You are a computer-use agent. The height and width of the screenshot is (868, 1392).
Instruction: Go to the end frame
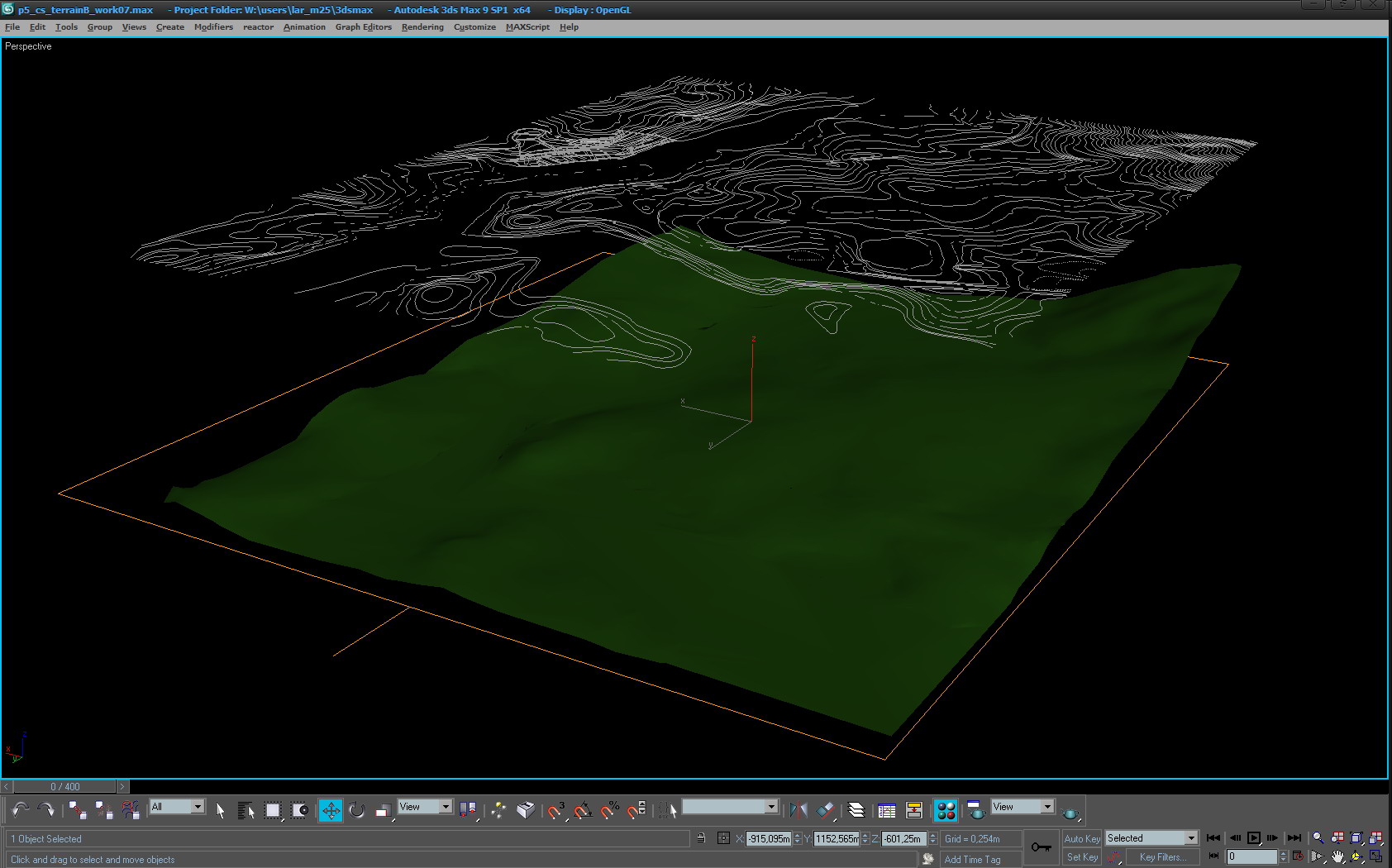[1294, 838]
